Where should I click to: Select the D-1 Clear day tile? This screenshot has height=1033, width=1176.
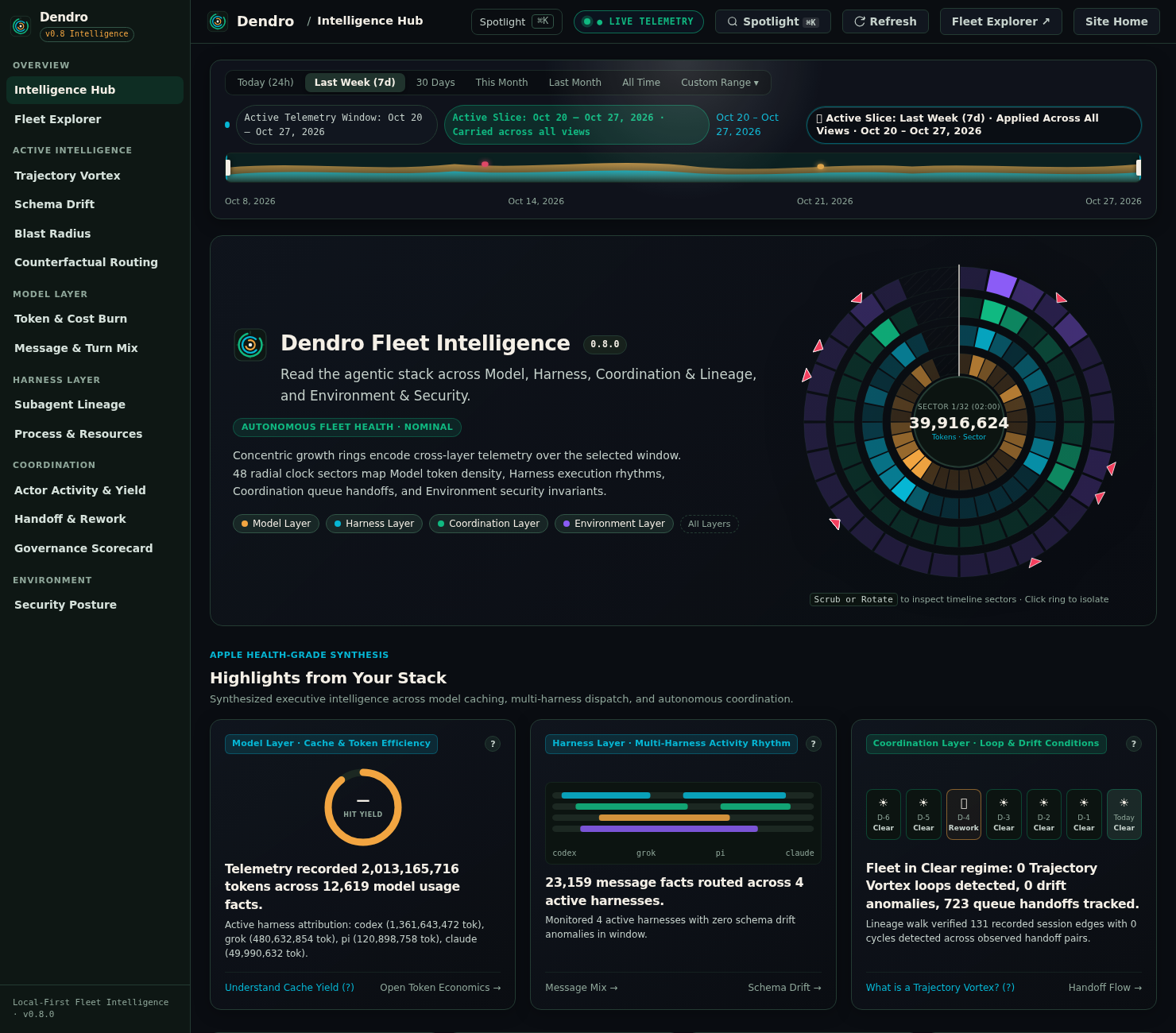coord(1084,814)
